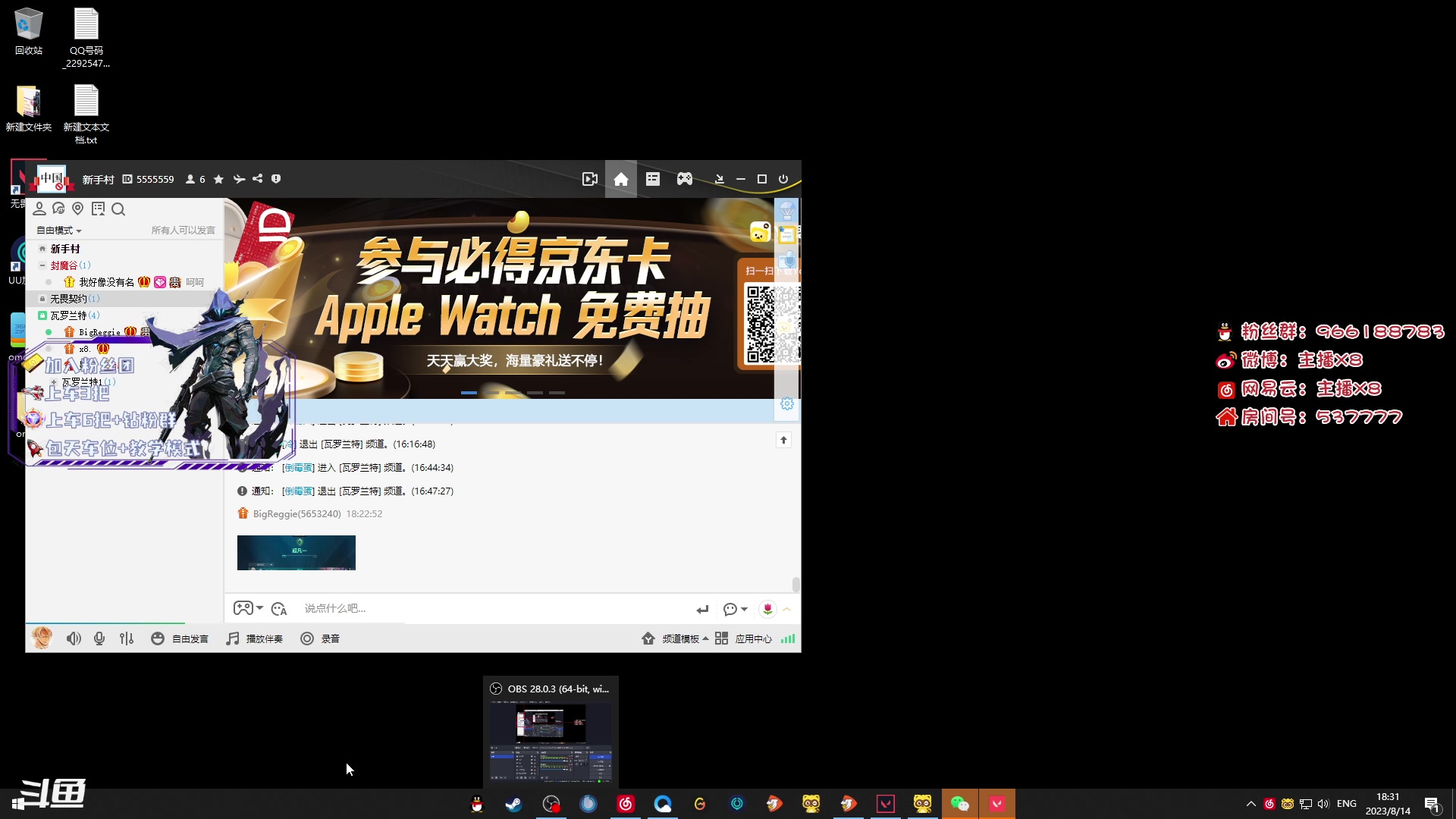This screenshot has width=1456, height=819.
Task: Expand the 瓦罗兰特1 sub-channel
Action: click(x=54, y=382)
